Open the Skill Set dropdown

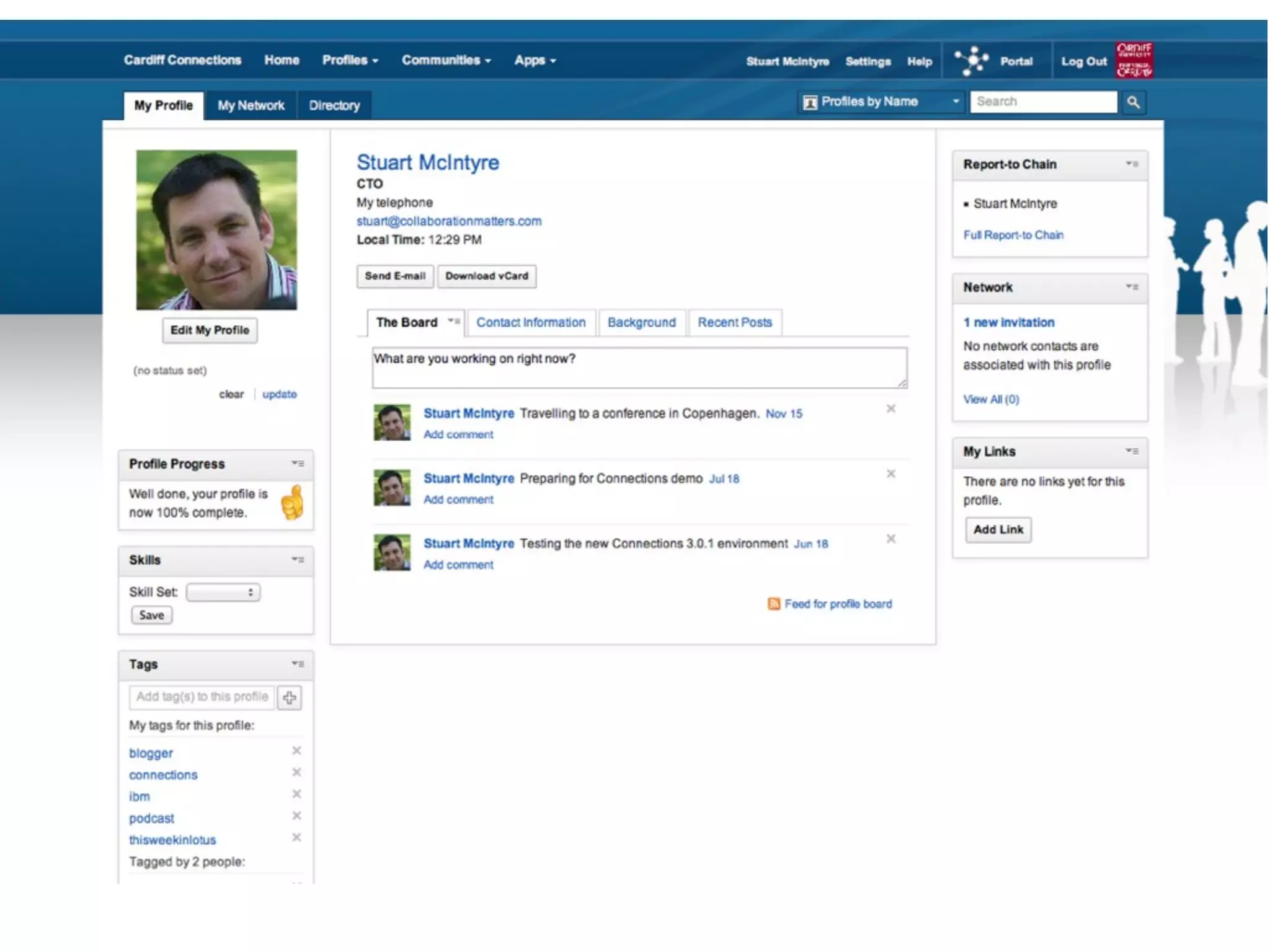[223, 593]
